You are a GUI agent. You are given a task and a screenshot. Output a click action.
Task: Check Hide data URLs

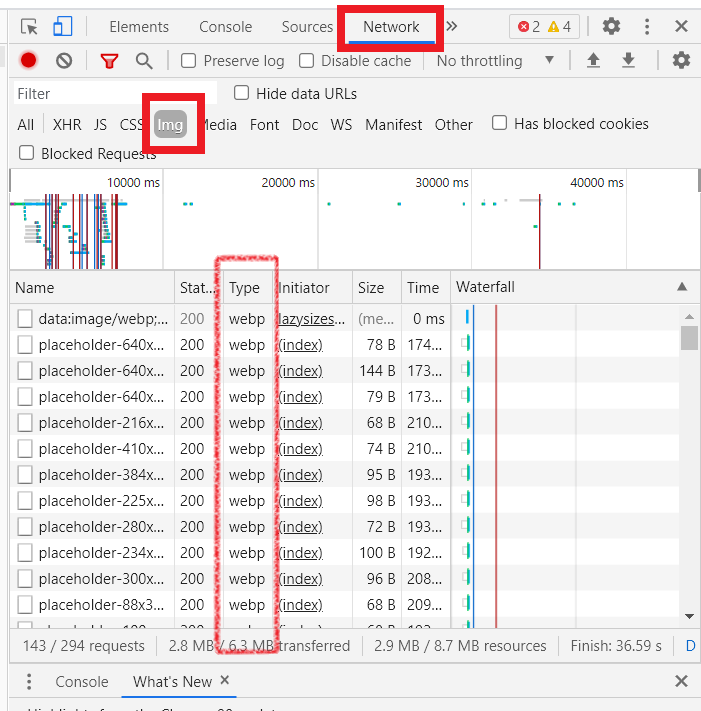tap(241, 93)
